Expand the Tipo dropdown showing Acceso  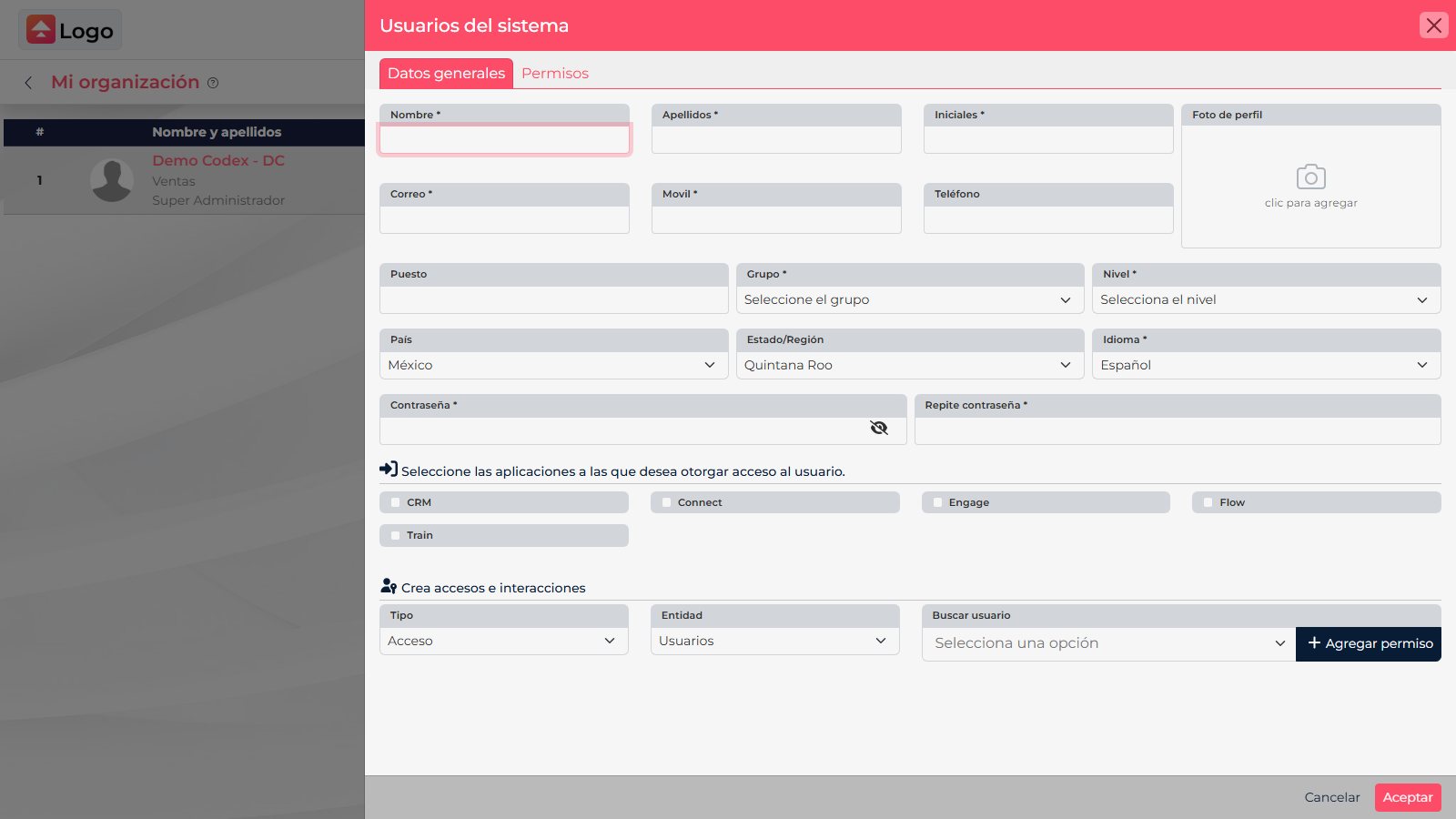(503, 642)
